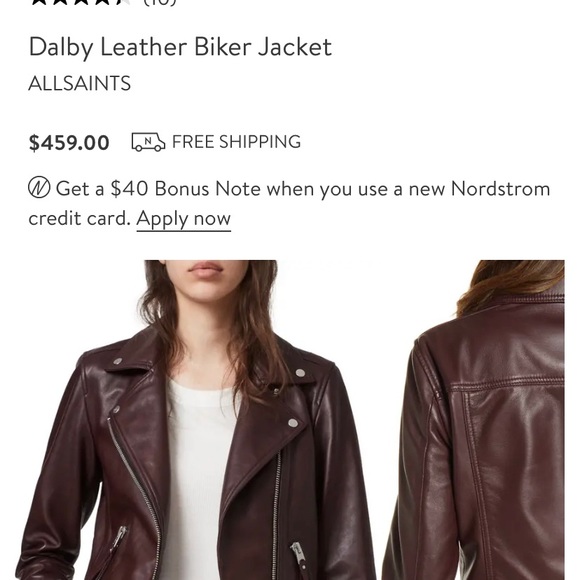
Task: Click the $459.00 price
Action: point(69,143)
